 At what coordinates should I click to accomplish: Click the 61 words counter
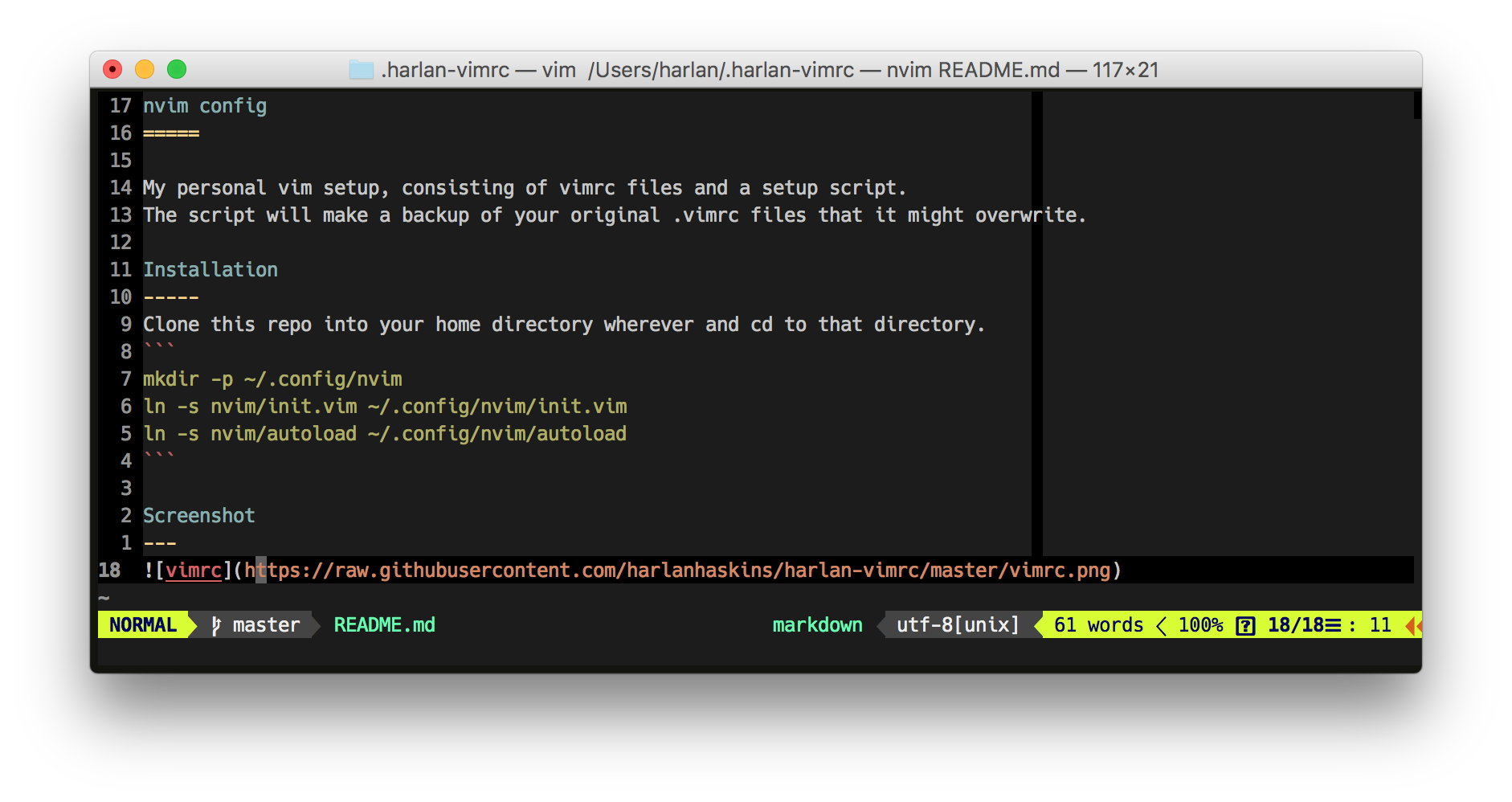[x=1098, y=625]
